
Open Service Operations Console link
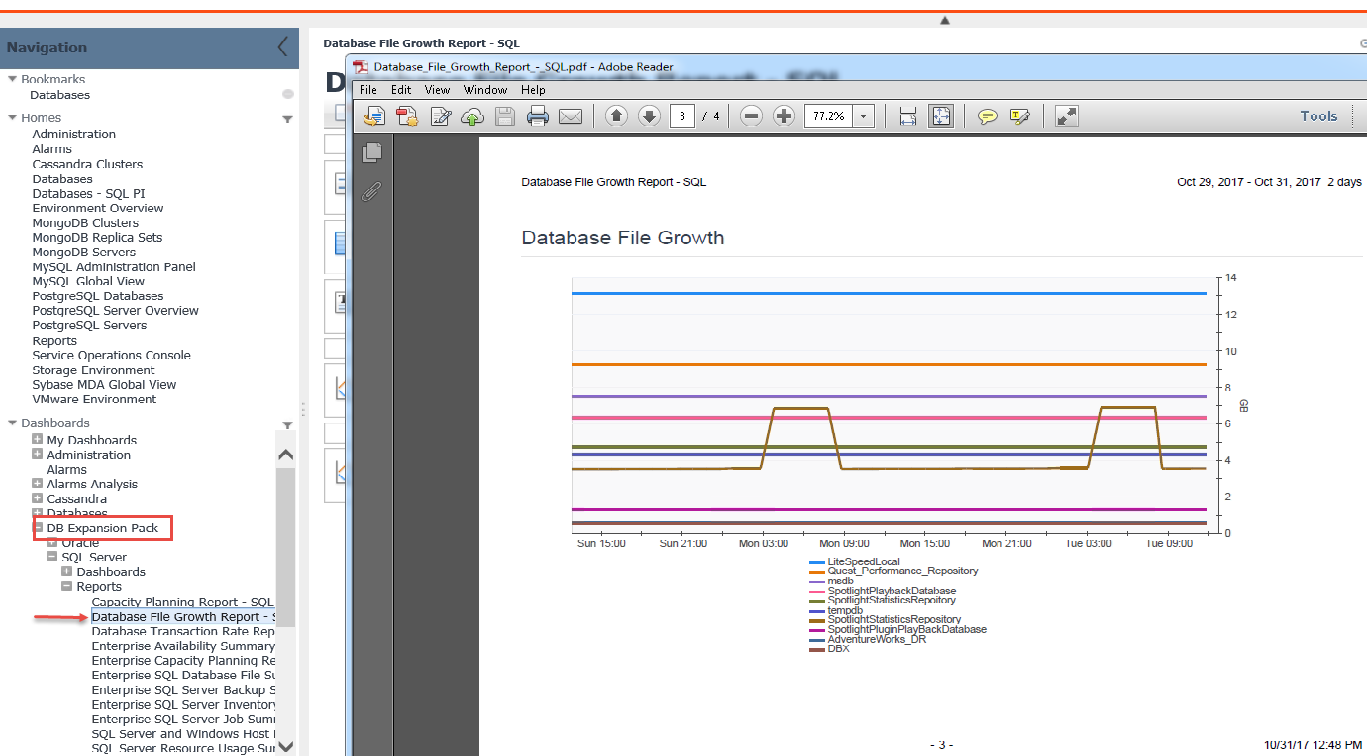[x=111, y=355]
